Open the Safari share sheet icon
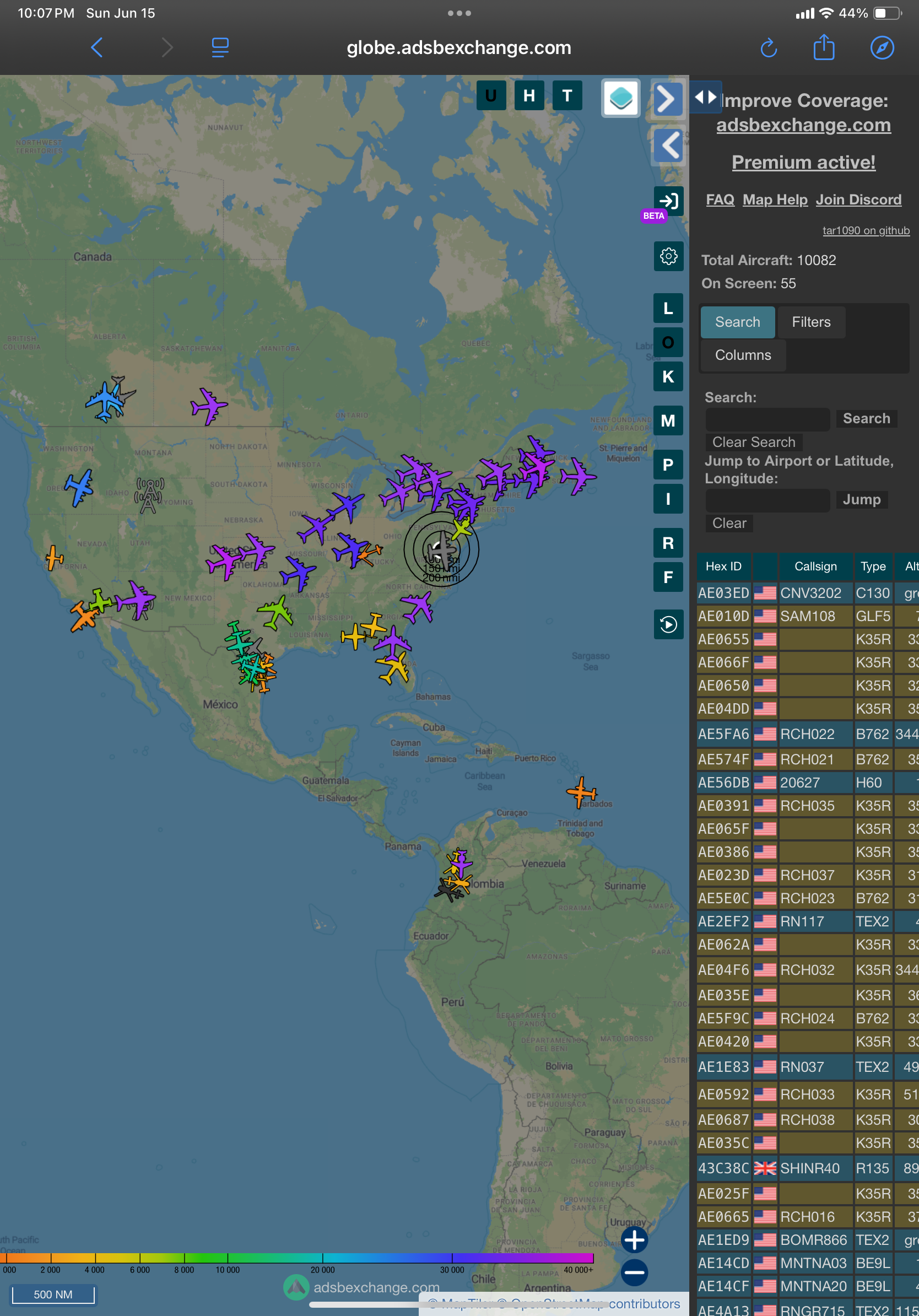 click(x=824, y=47)
